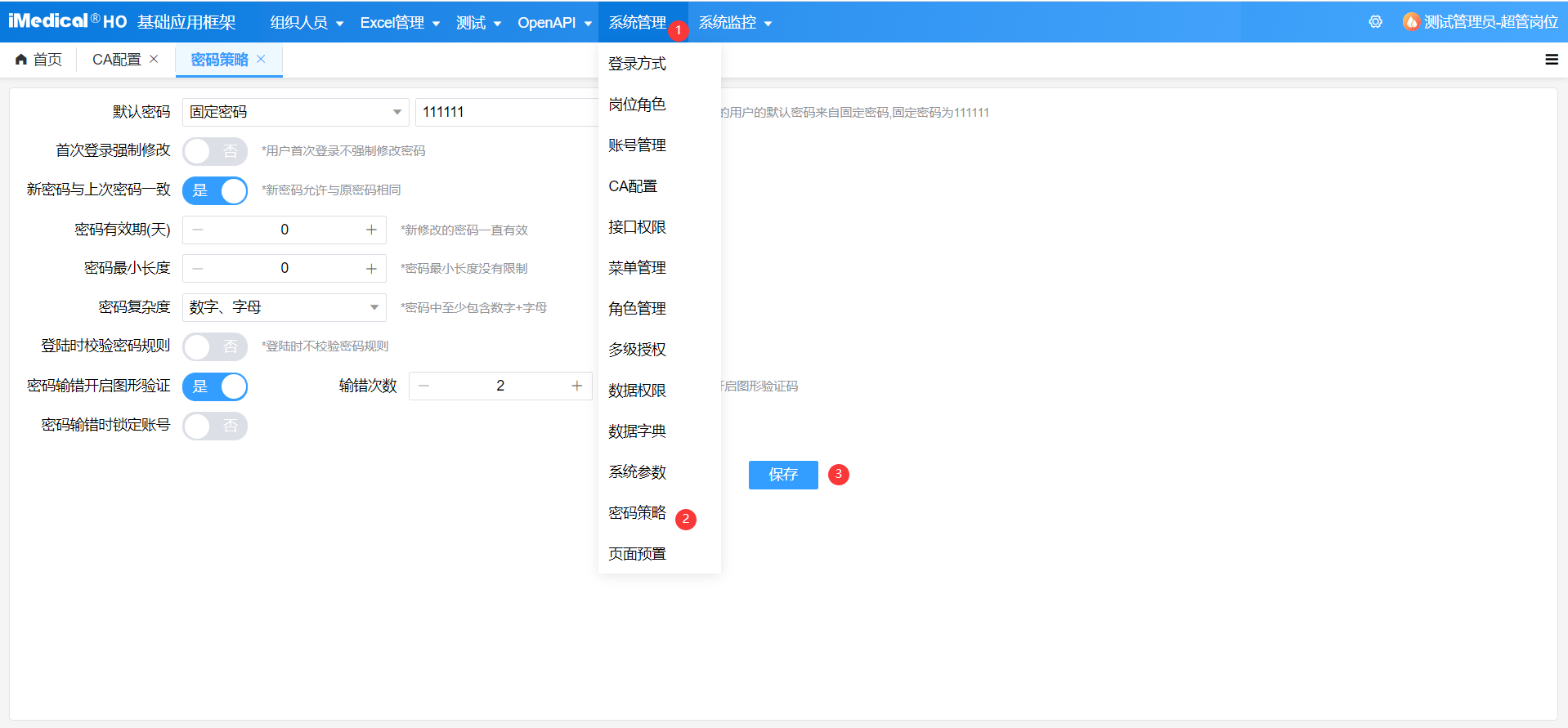Increase 输错次数 with plus button

pyautogui.click(x=576, y=386)
